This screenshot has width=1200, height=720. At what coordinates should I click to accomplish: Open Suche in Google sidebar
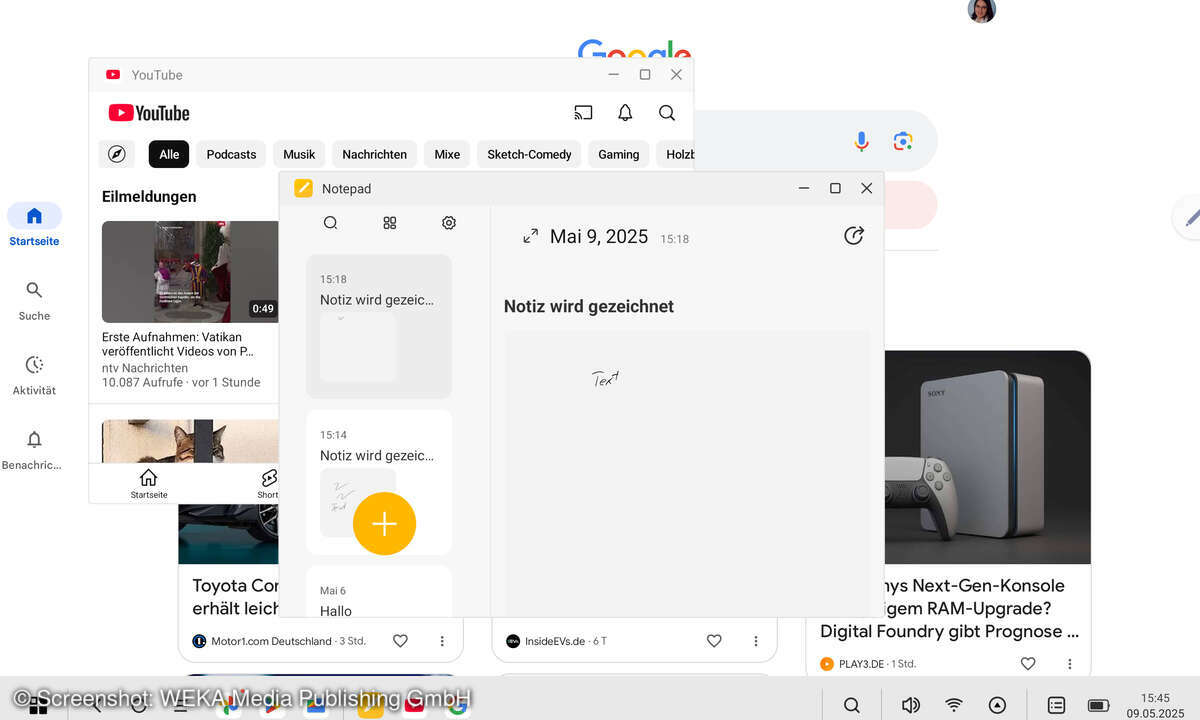34,300
